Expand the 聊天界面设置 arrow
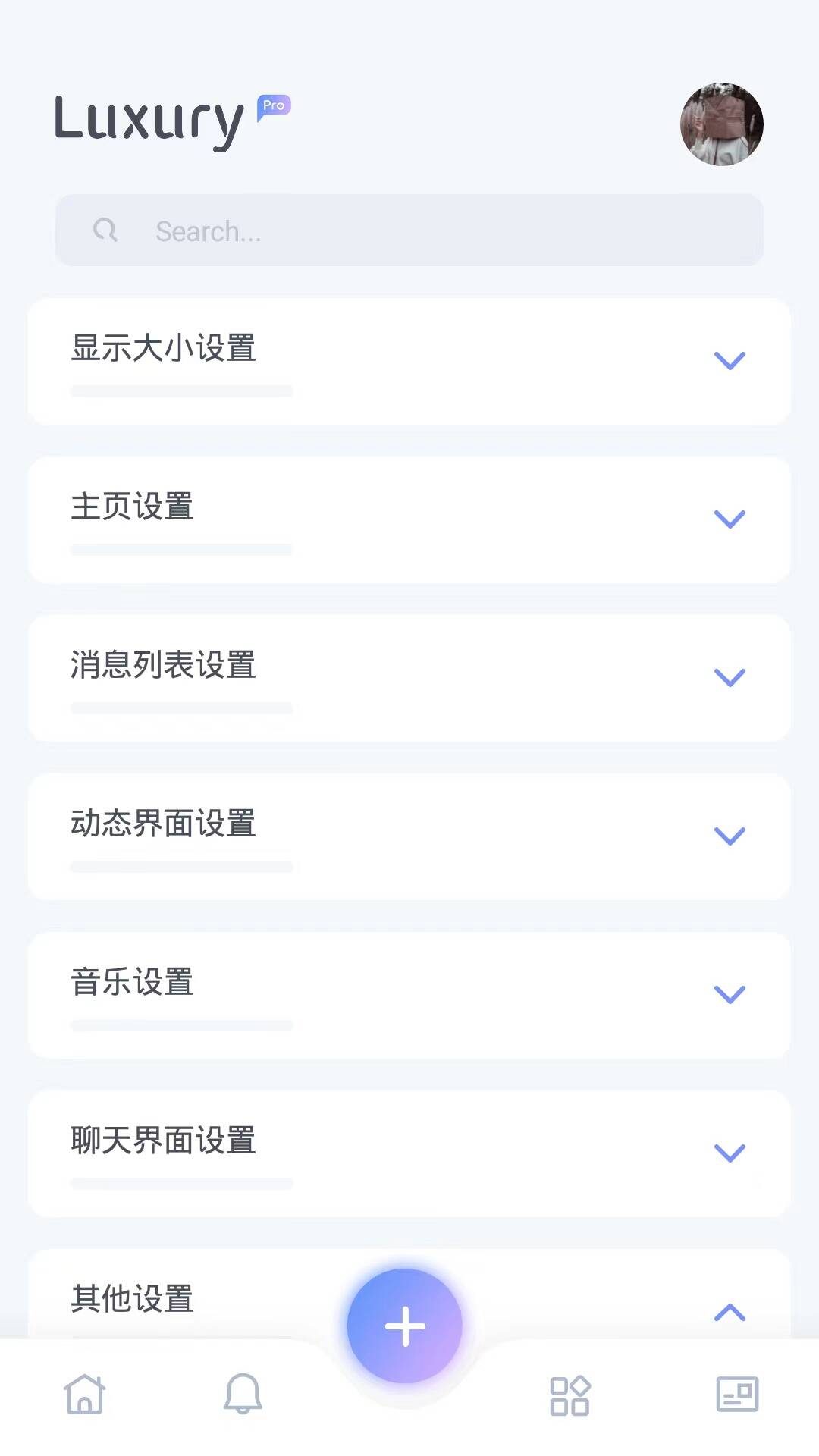 730,1153
